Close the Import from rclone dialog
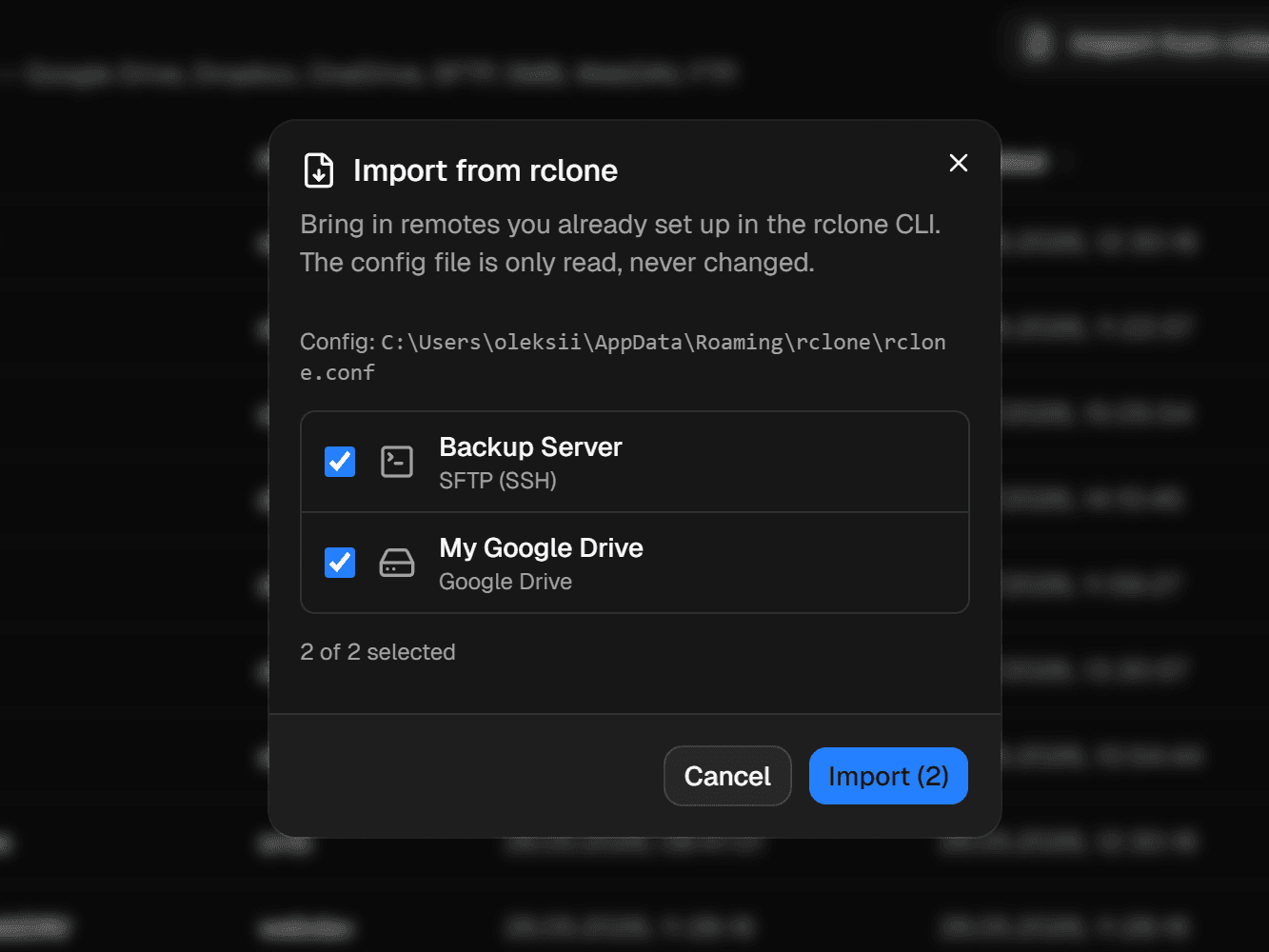Viewport: 1269px width, 952px height. (x=959, y=163)
